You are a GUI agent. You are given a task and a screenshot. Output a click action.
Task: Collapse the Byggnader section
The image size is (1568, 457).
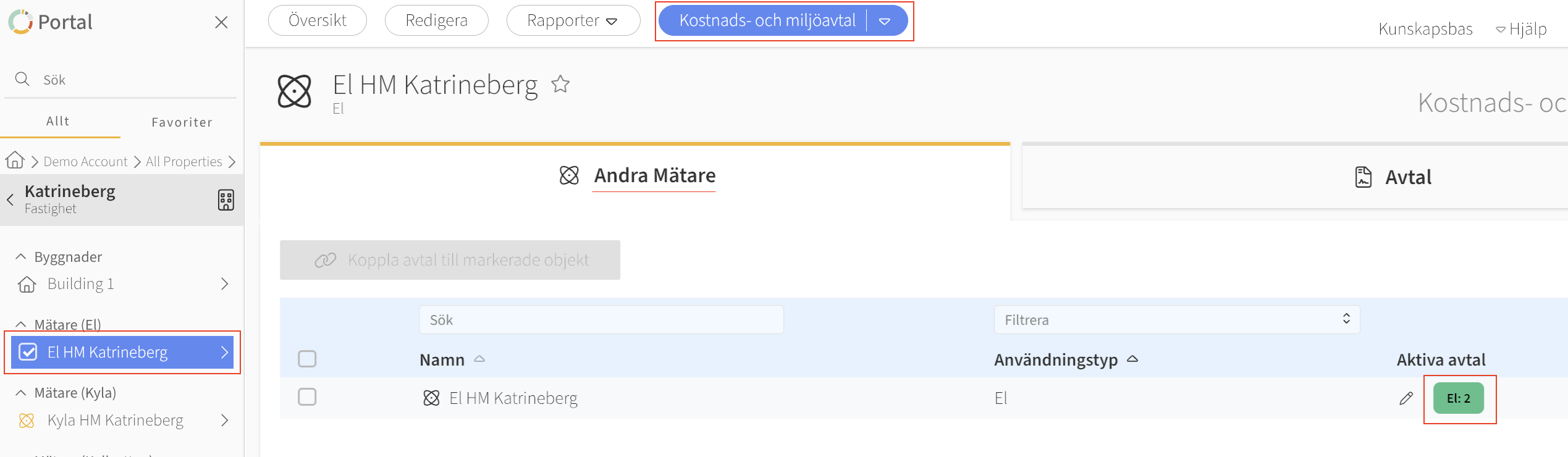[21, 257]
